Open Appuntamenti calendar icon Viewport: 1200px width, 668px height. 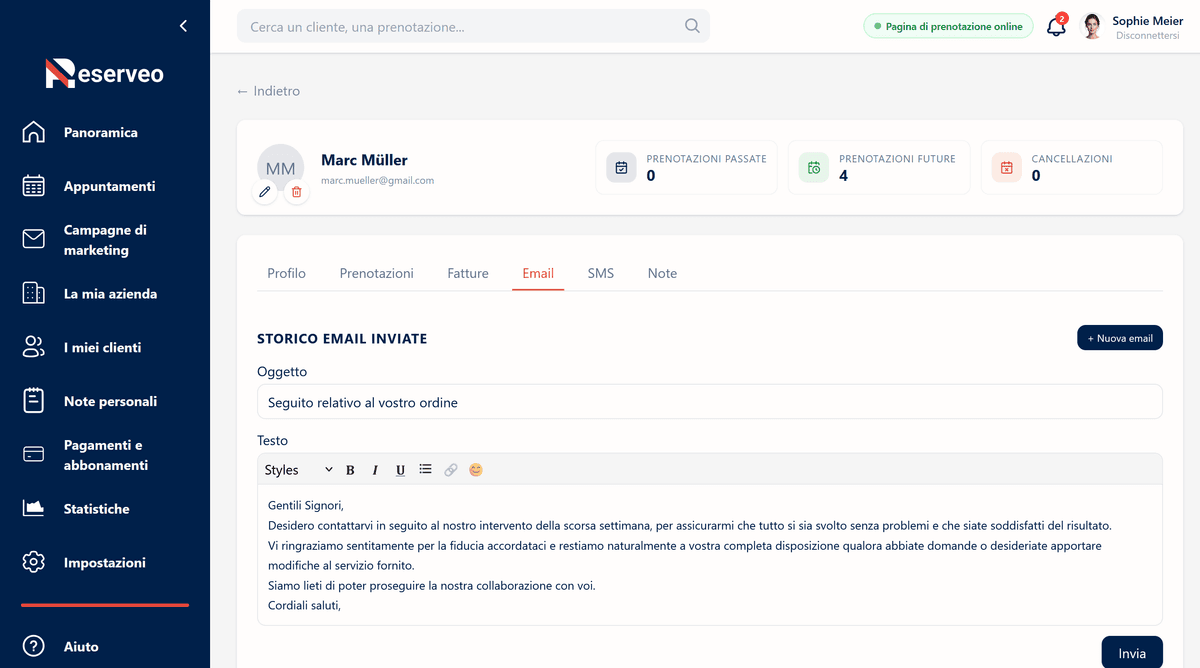(34, 186)
